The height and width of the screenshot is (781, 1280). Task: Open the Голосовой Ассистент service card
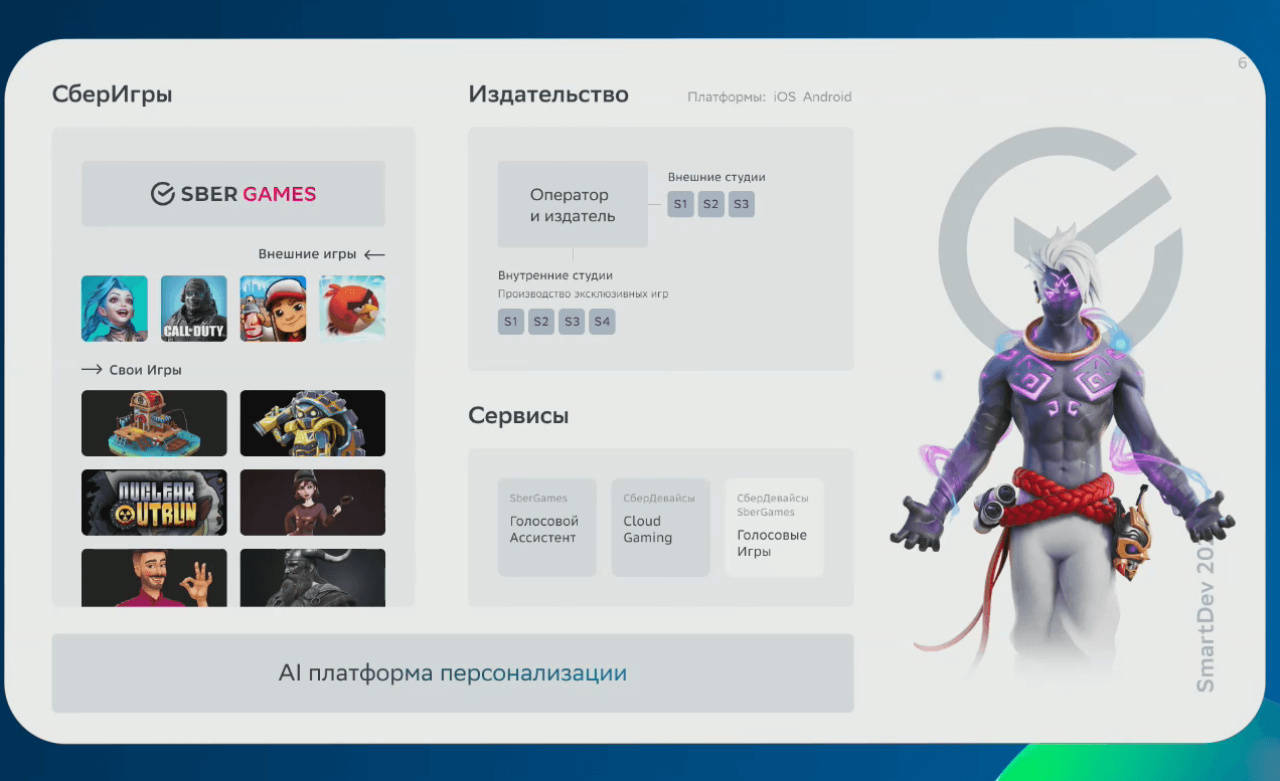pyautogui.click(x=547, y=527)
